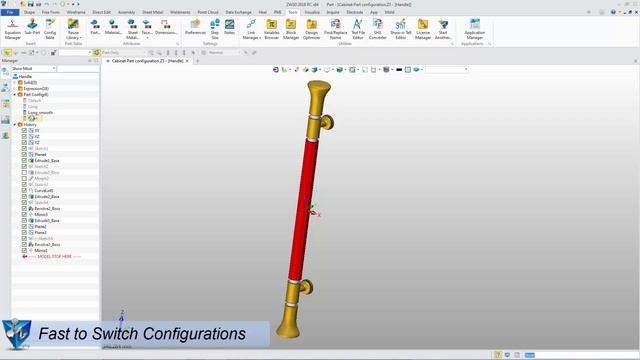Open the Block Manager
Screen dimensions: 640x360
291,29
